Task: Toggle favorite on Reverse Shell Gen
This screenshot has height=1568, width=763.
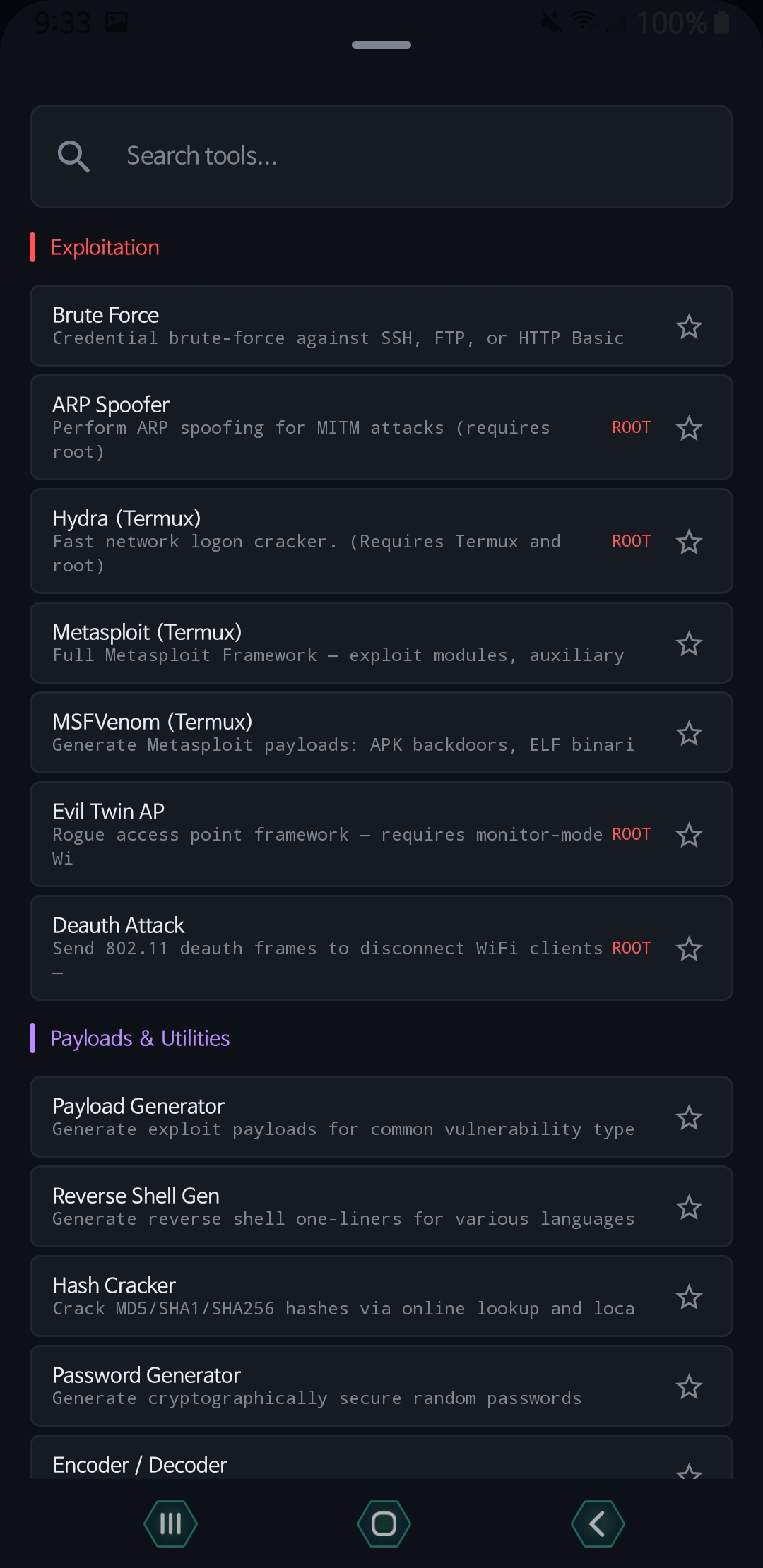Action: pyautogui.click(x=689, y=1206)
